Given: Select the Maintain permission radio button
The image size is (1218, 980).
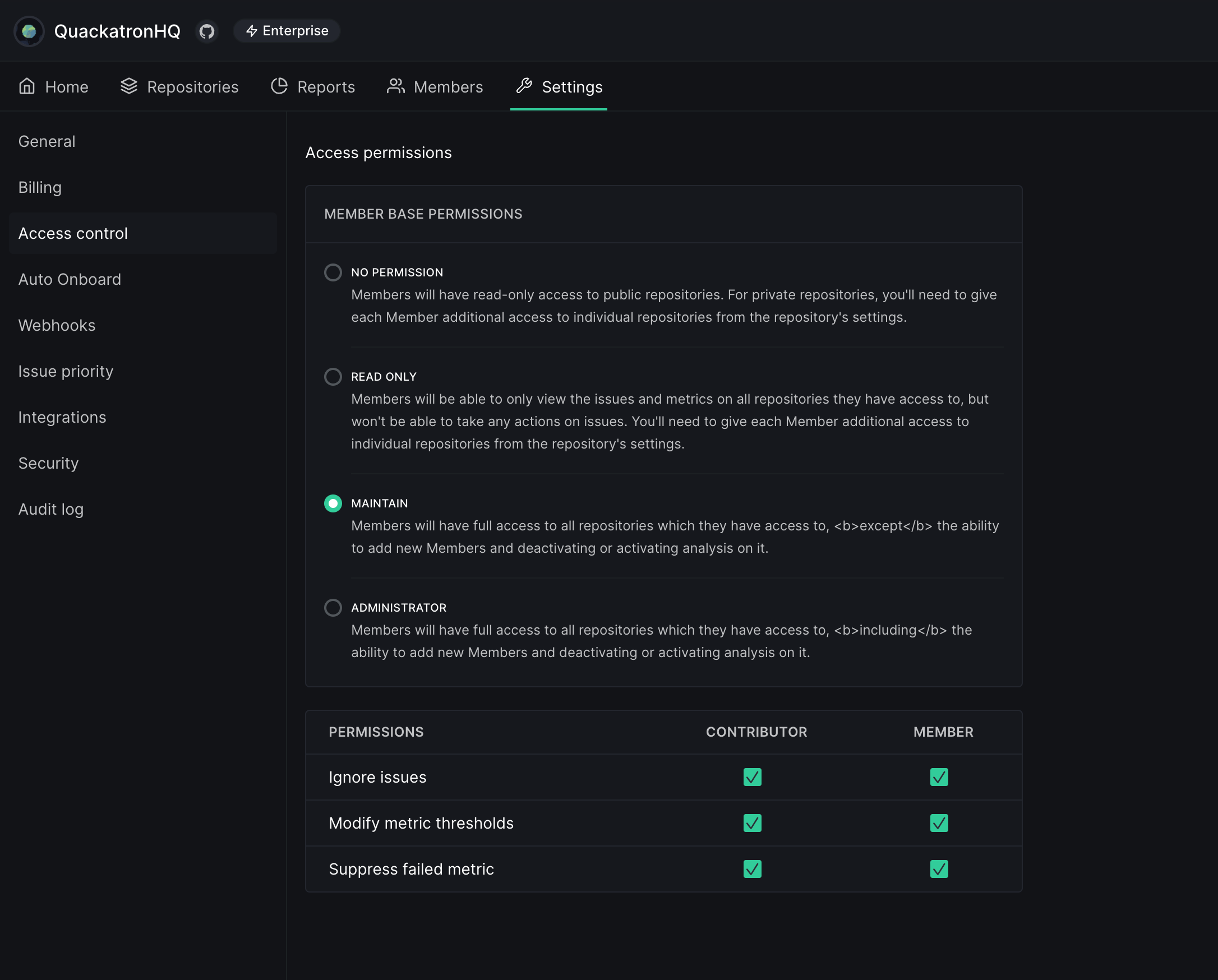Looking at the screenshot, I should [x=333, y=503].
